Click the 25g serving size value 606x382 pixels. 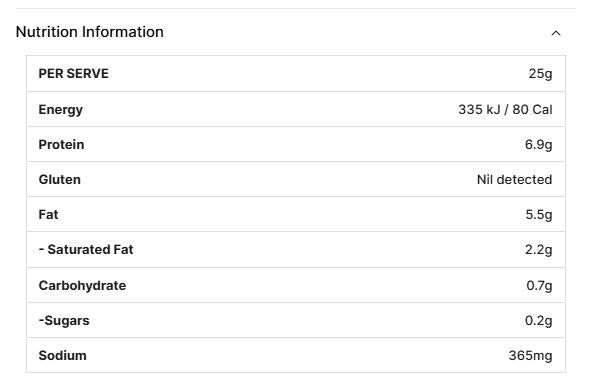540,73
